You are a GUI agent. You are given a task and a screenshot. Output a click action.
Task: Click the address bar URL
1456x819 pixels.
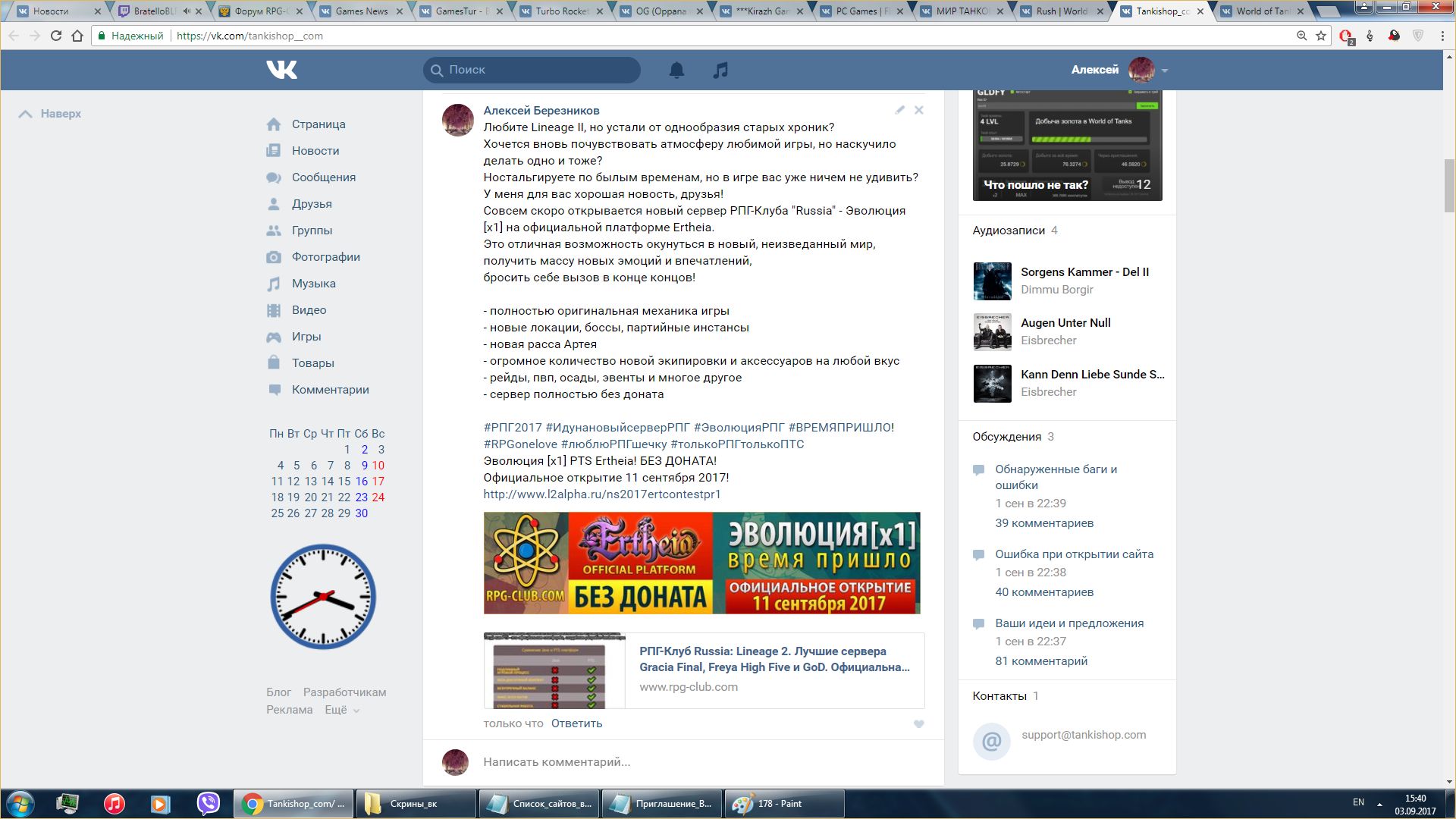click(x=249, y=36)
